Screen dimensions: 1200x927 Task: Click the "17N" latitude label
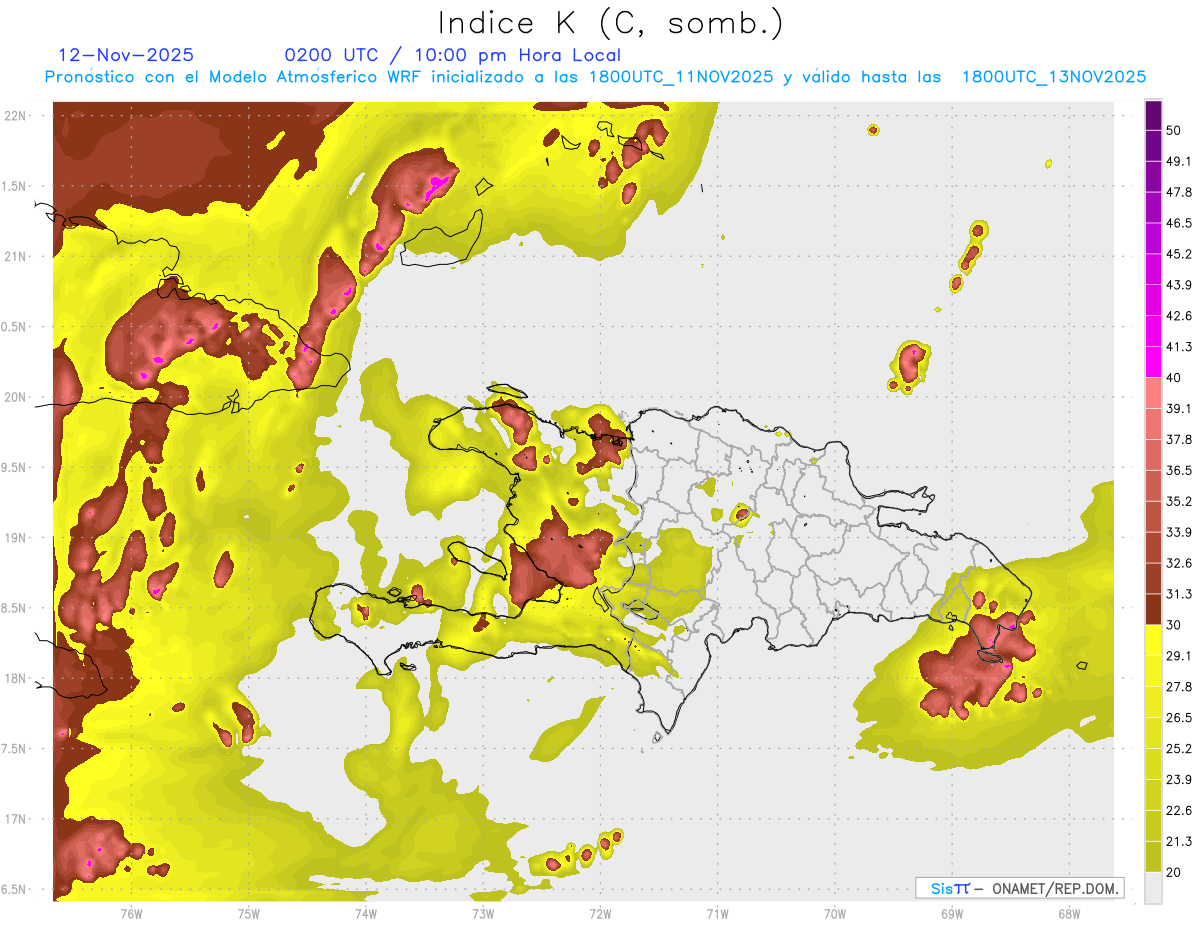(x=14, y=819)
